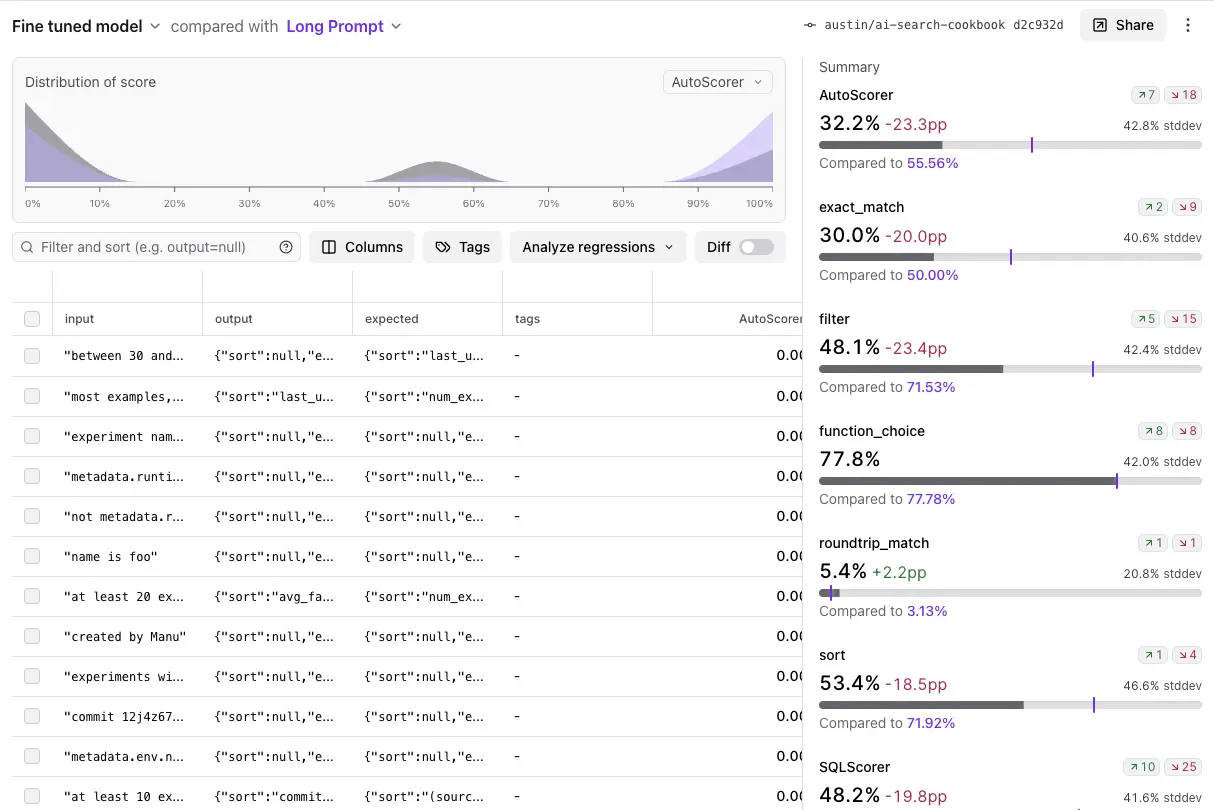Click the Share button
Viewport: 1214px width, 810px height.
click(x=1123, y=25)
